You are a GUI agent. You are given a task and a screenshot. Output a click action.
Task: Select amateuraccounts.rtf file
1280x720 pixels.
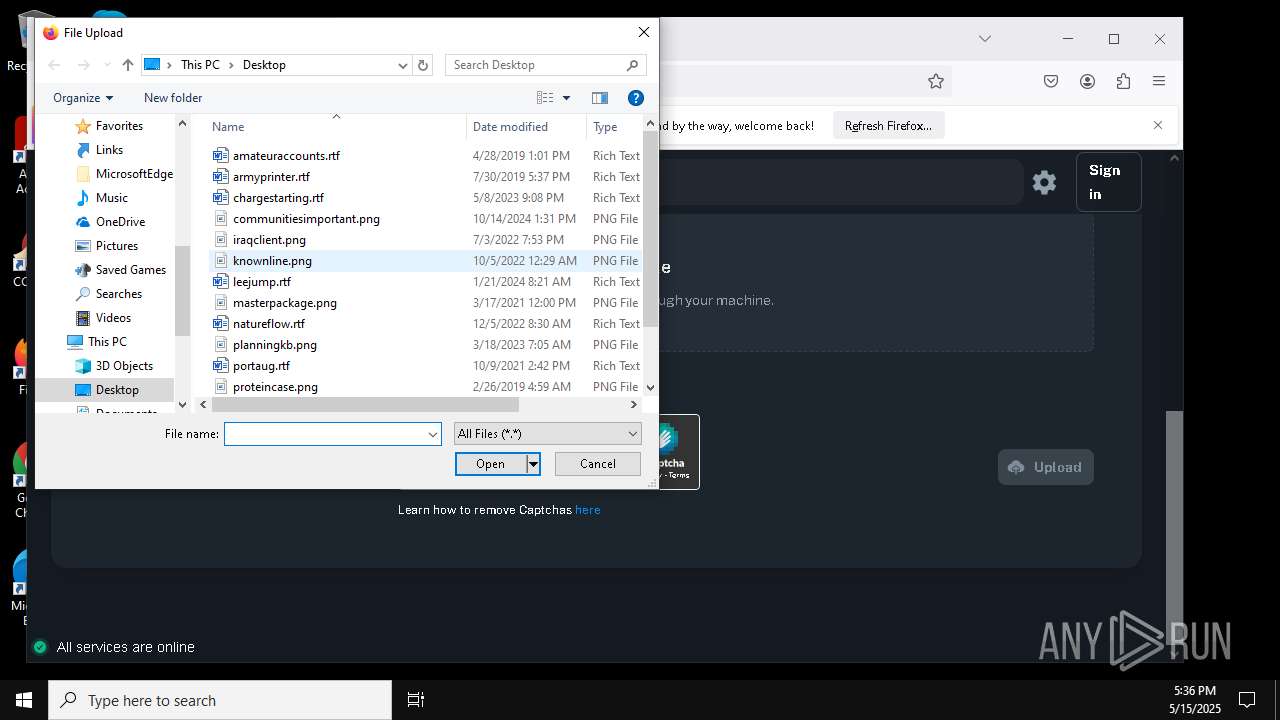[286, 156]
